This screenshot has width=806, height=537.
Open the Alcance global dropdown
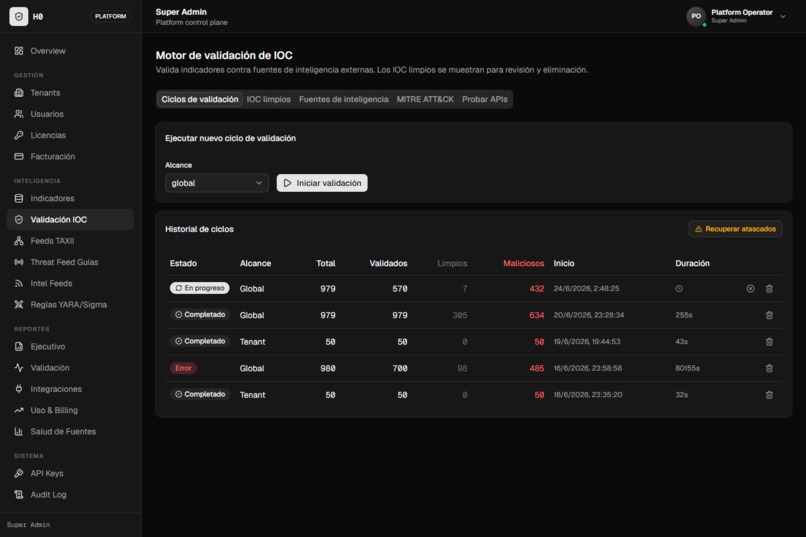[x=216, y=183]
